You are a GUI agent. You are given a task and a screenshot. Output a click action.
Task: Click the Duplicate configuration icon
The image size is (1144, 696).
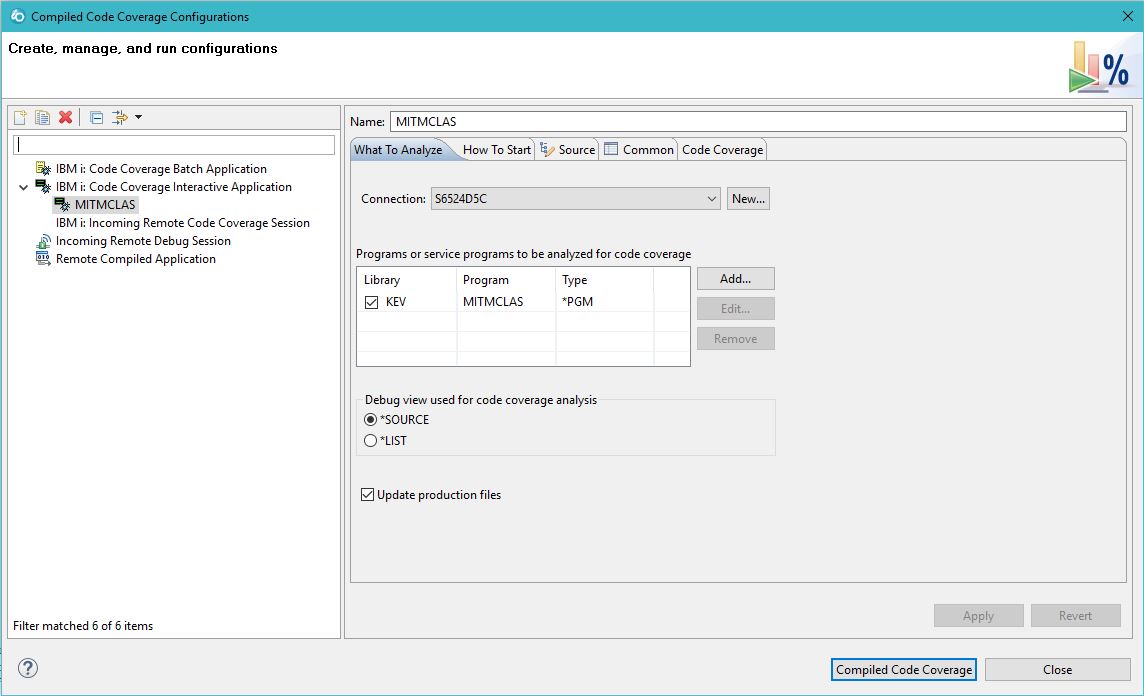tap(42, 118)
